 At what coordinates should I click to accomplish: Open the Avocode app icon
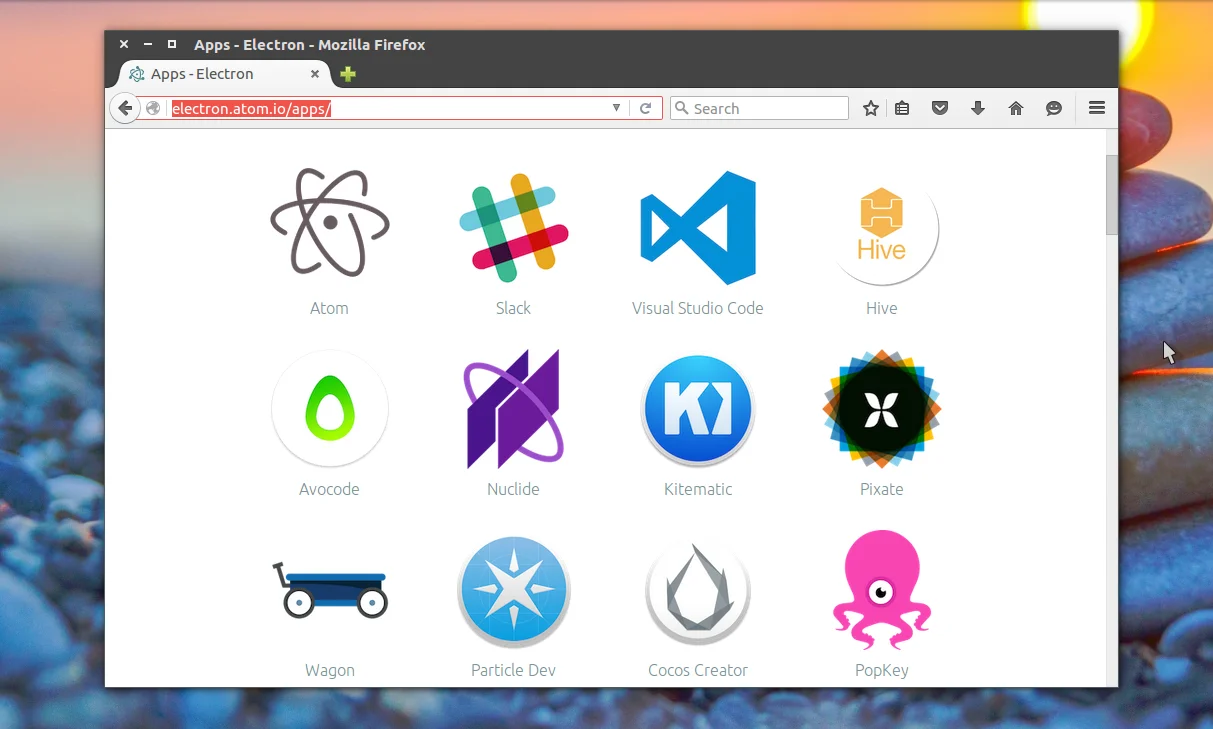click(329, 408)
